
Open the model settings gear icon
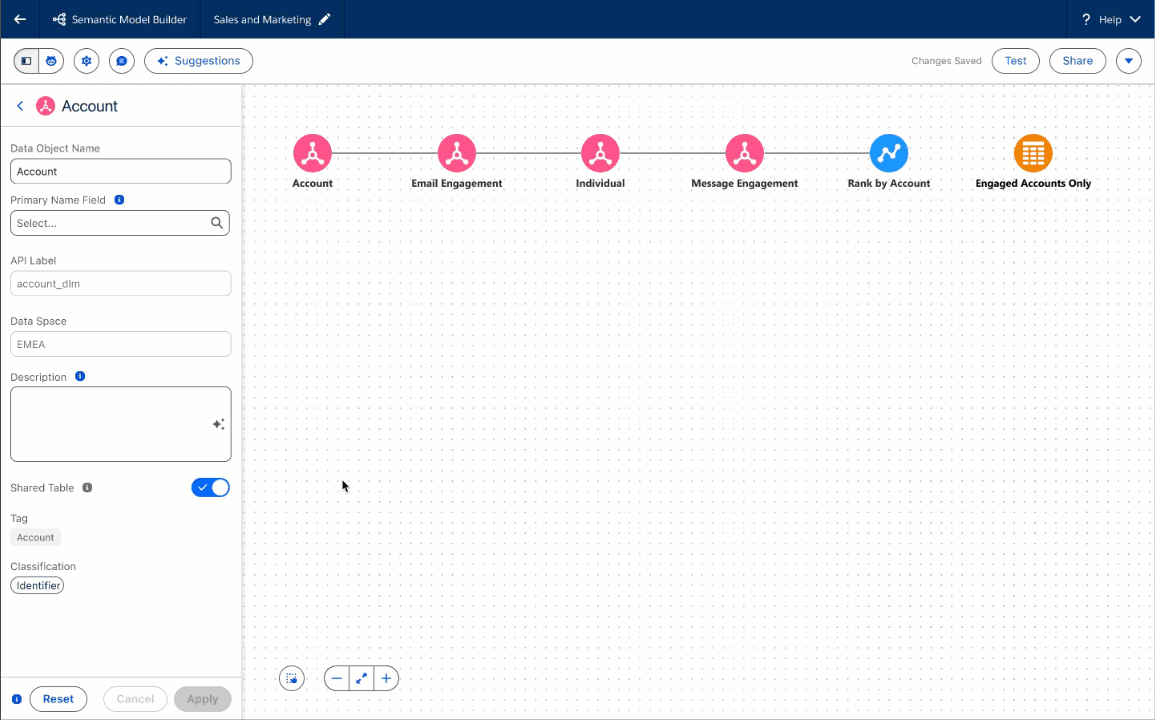pyautogui.click(x=87, y=61)
